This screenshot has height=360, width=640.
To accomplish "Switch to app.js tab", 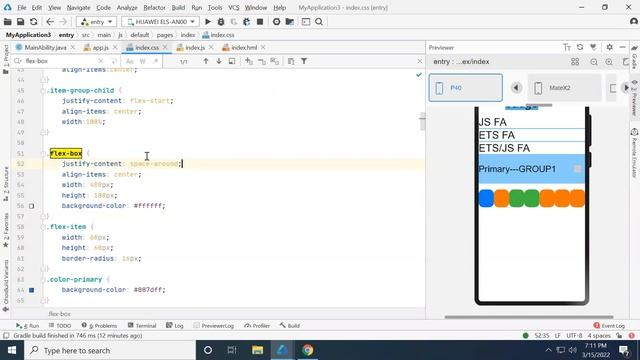I will tap(100, 48).
